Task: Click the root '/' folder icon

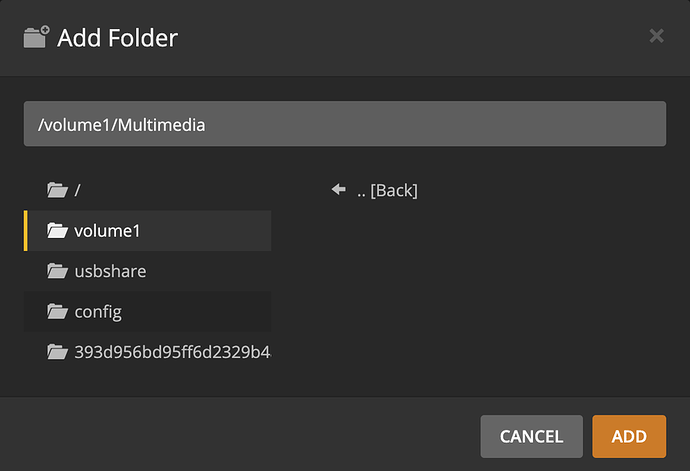Action: pyautogui.click(x=57, y=190)
